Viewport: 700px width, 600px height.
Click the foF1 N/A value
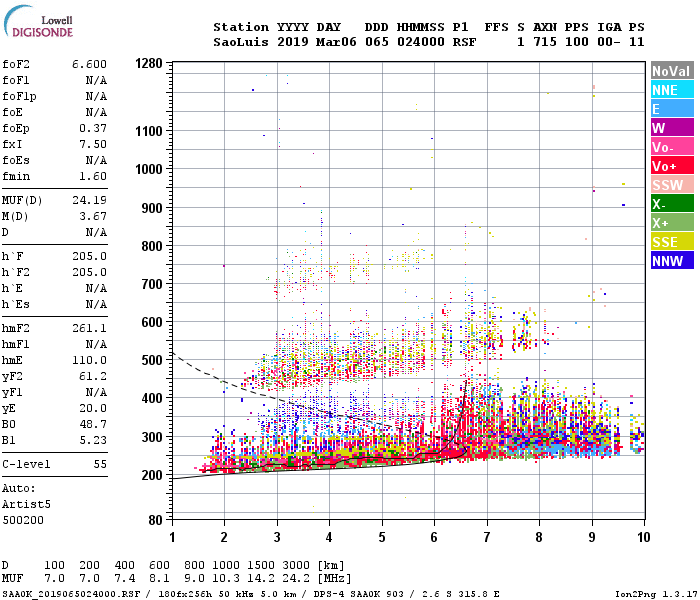[x=96, y=80]
